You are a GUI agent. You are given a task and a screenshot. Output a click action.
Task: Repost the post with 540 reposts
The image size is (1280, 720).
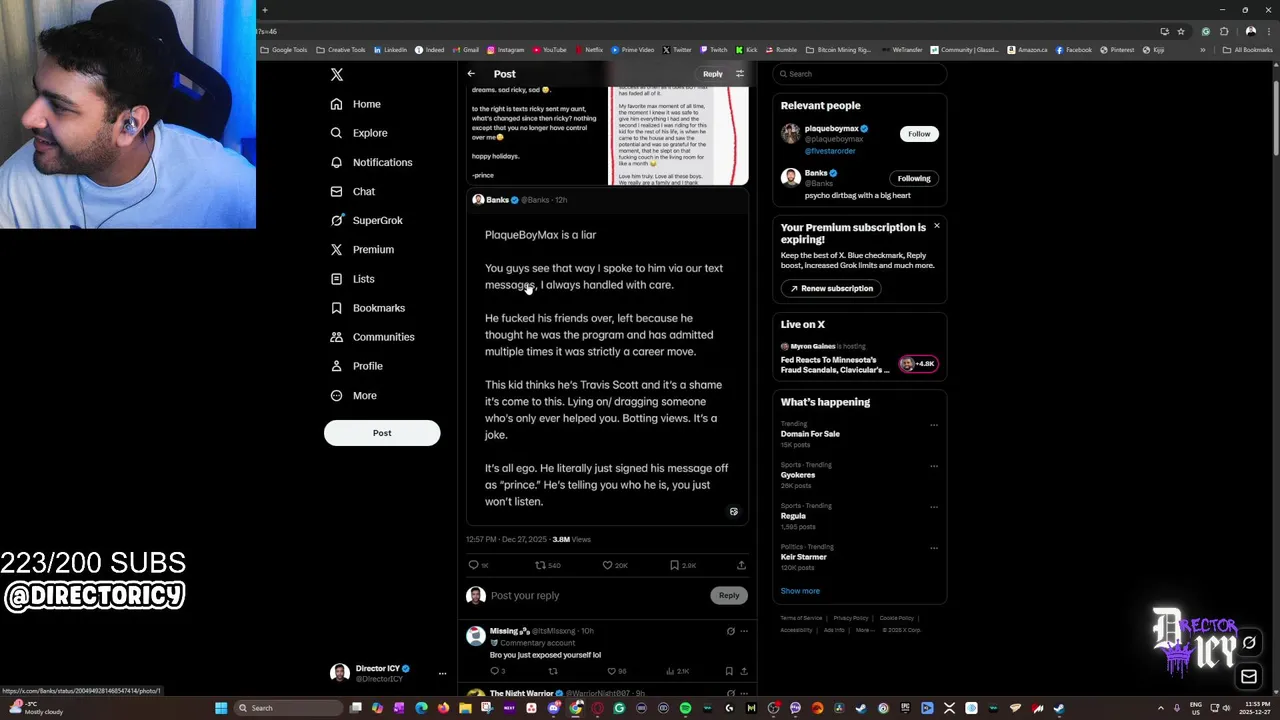click(540, 565)
